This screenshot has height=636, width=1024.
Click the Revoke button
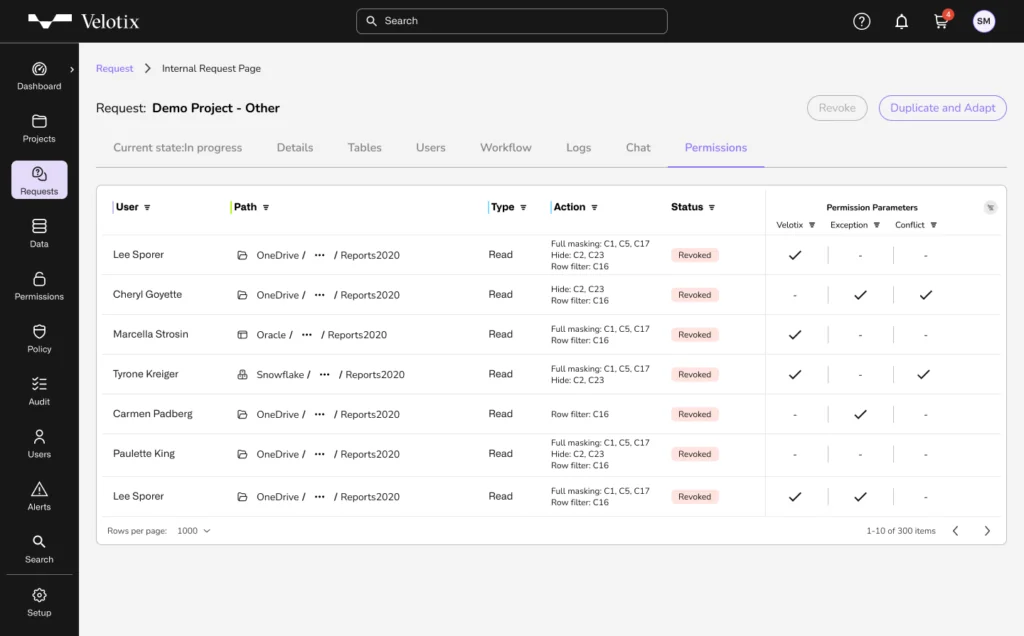[x=837, y=108]
